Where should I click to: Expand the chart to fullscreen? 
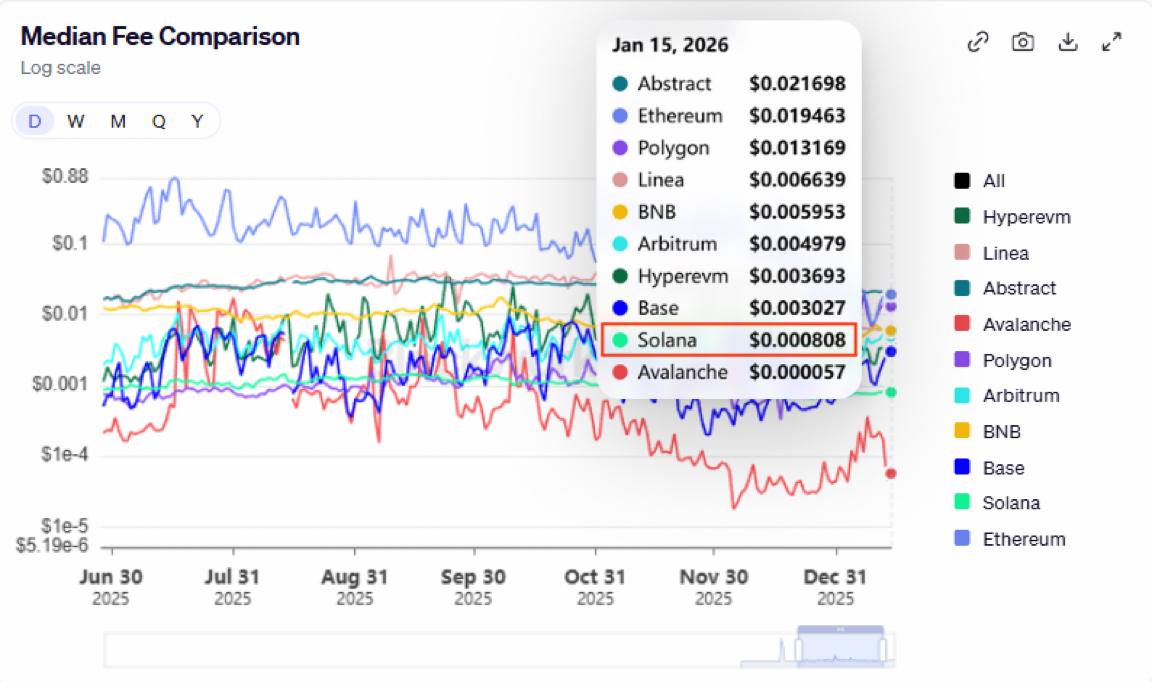pyautogui.click(x=1111, y=42)
